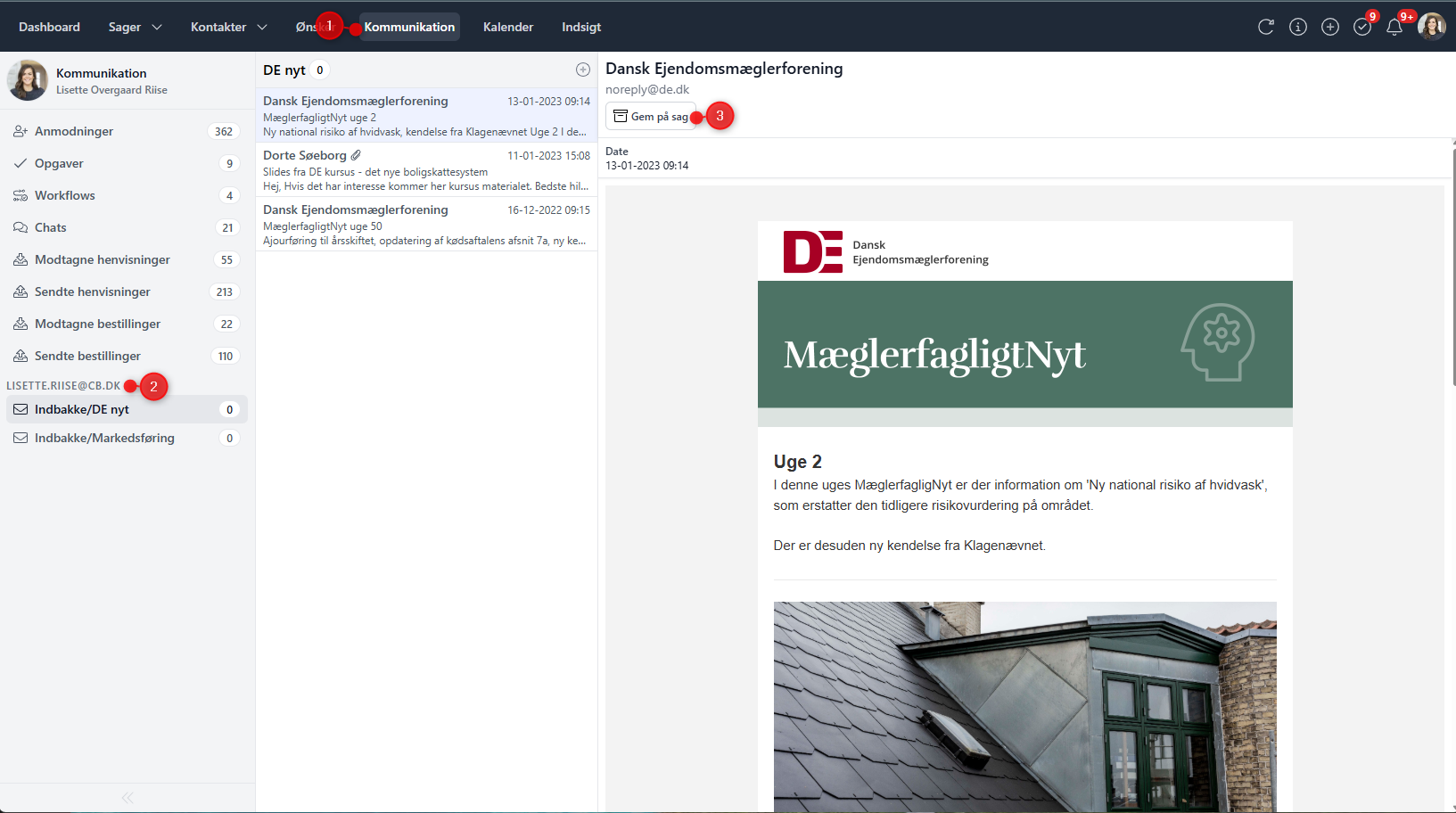This screenshot has height=813, width=1456.
Task: Expand the Kontakter dropdown menu
Action: point(229,27)
